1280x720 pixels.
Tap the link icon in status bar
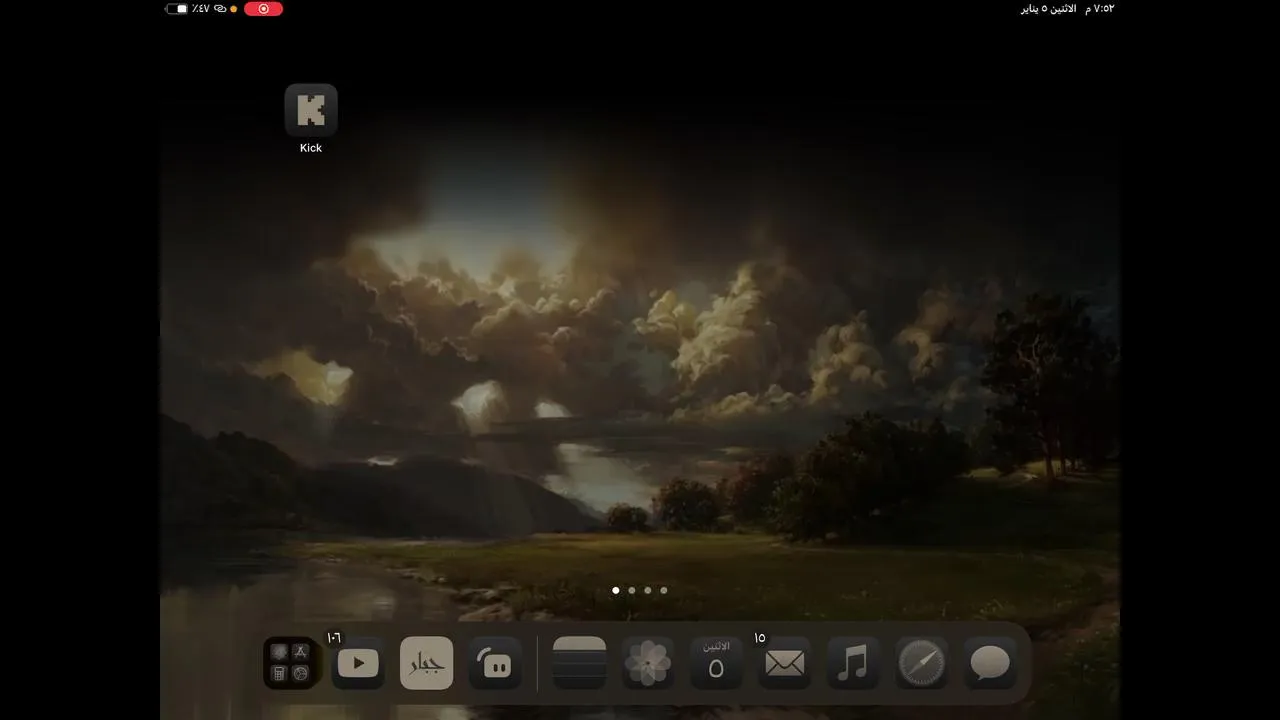(220, 8)
